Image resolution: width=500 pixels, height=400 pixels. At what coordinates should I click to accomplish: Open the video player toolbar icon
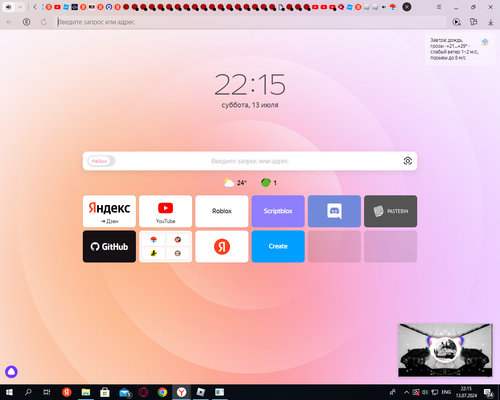456,22
